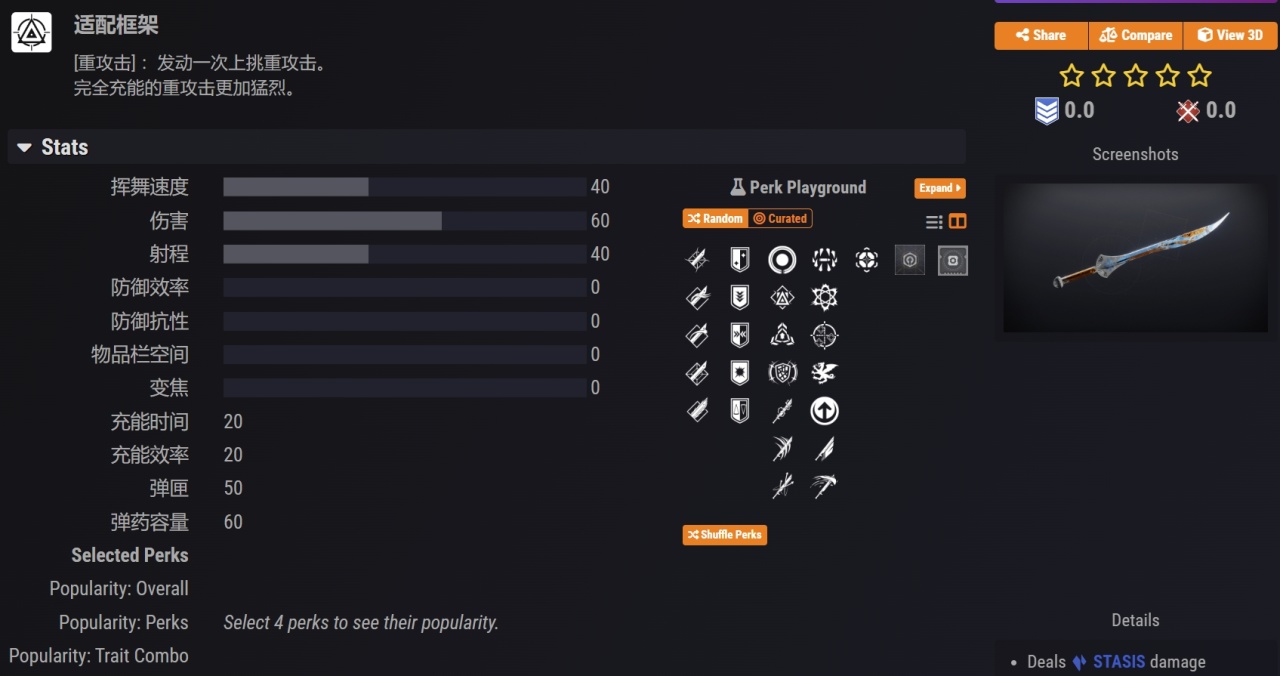Open the sword screenshot thumbnail
This screenshot has width=1280, height=676.
(1136, 257)
